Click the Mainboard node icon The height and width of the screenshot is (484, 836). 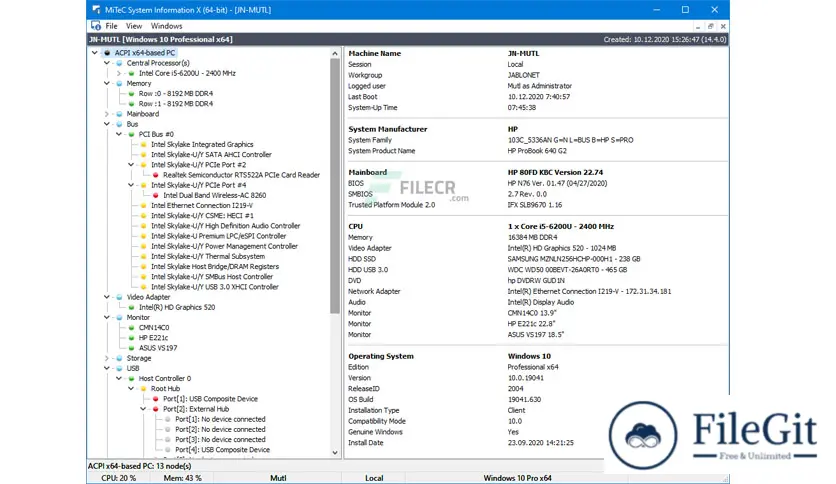click(x=119, y=114)
